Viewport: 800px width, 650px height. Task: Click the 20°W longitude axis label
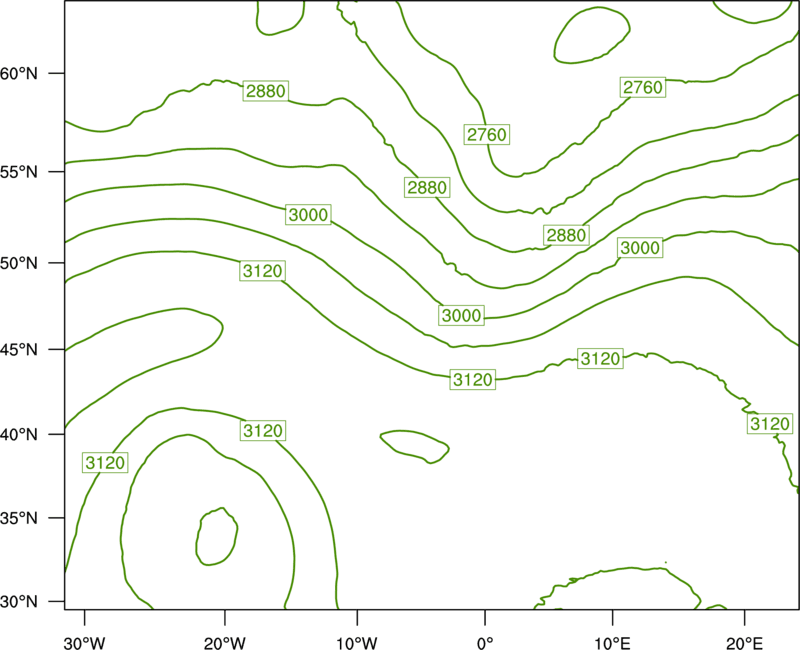[224, 643]
